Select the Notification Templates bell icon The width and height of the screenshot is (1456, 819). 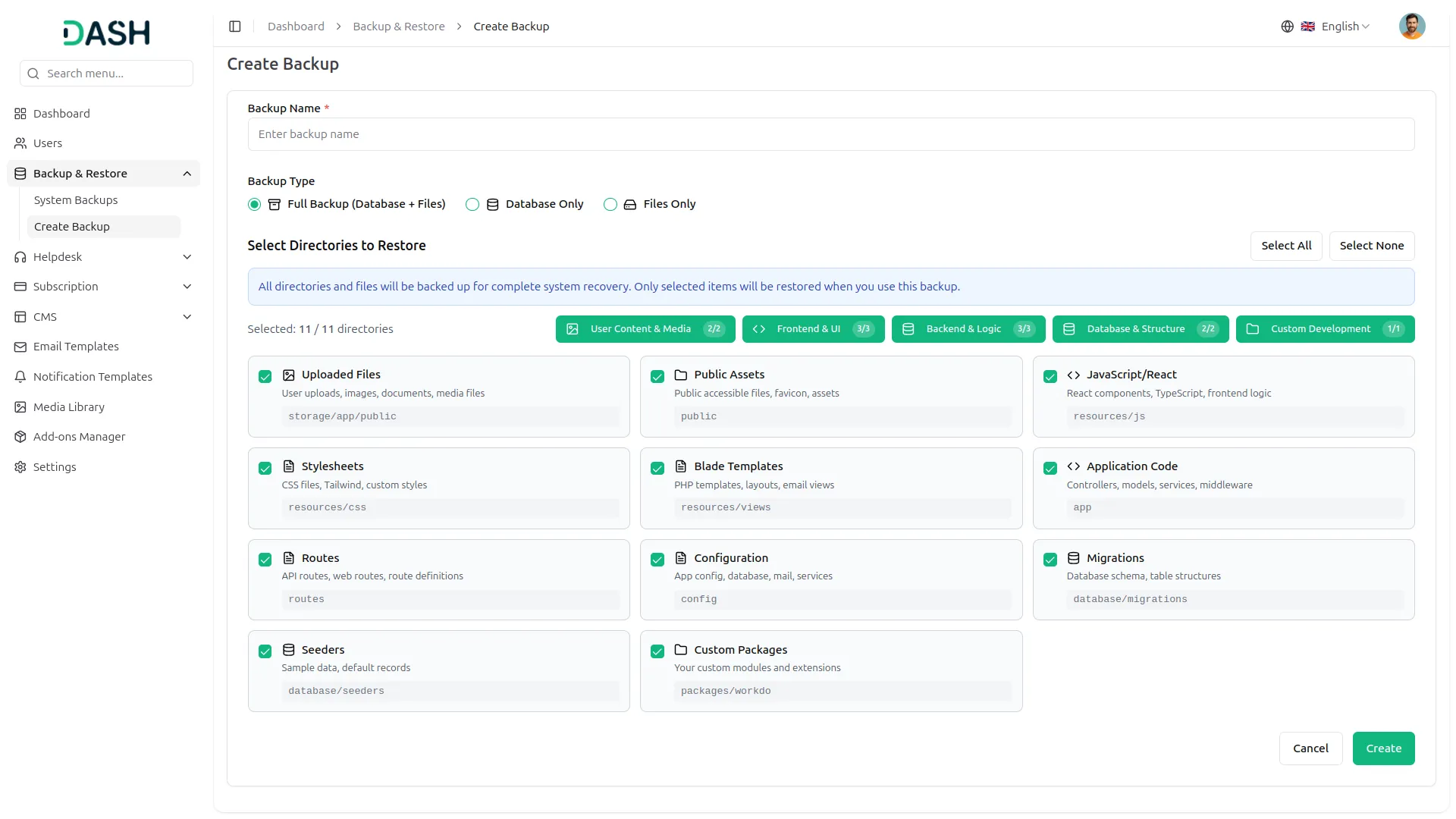19,376
